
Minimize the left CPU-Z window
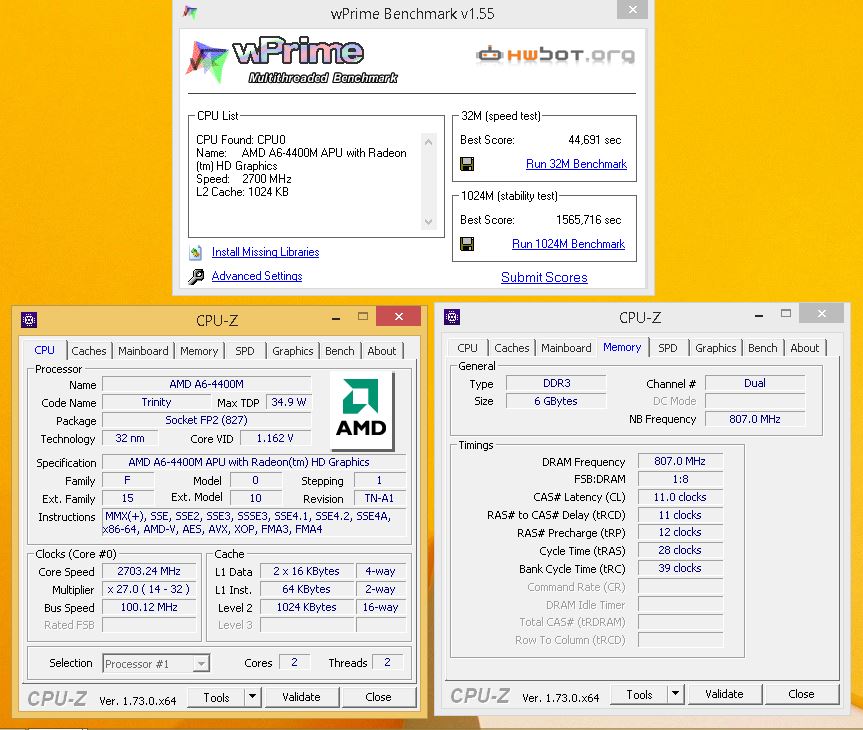click(x=336, y=318)
